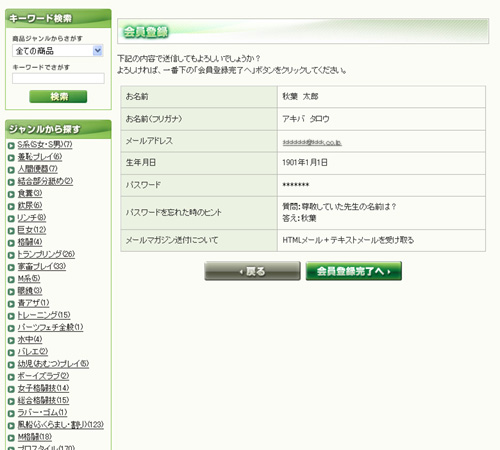Open the ラバー・ゴム(1) genre link

point(42,413)
